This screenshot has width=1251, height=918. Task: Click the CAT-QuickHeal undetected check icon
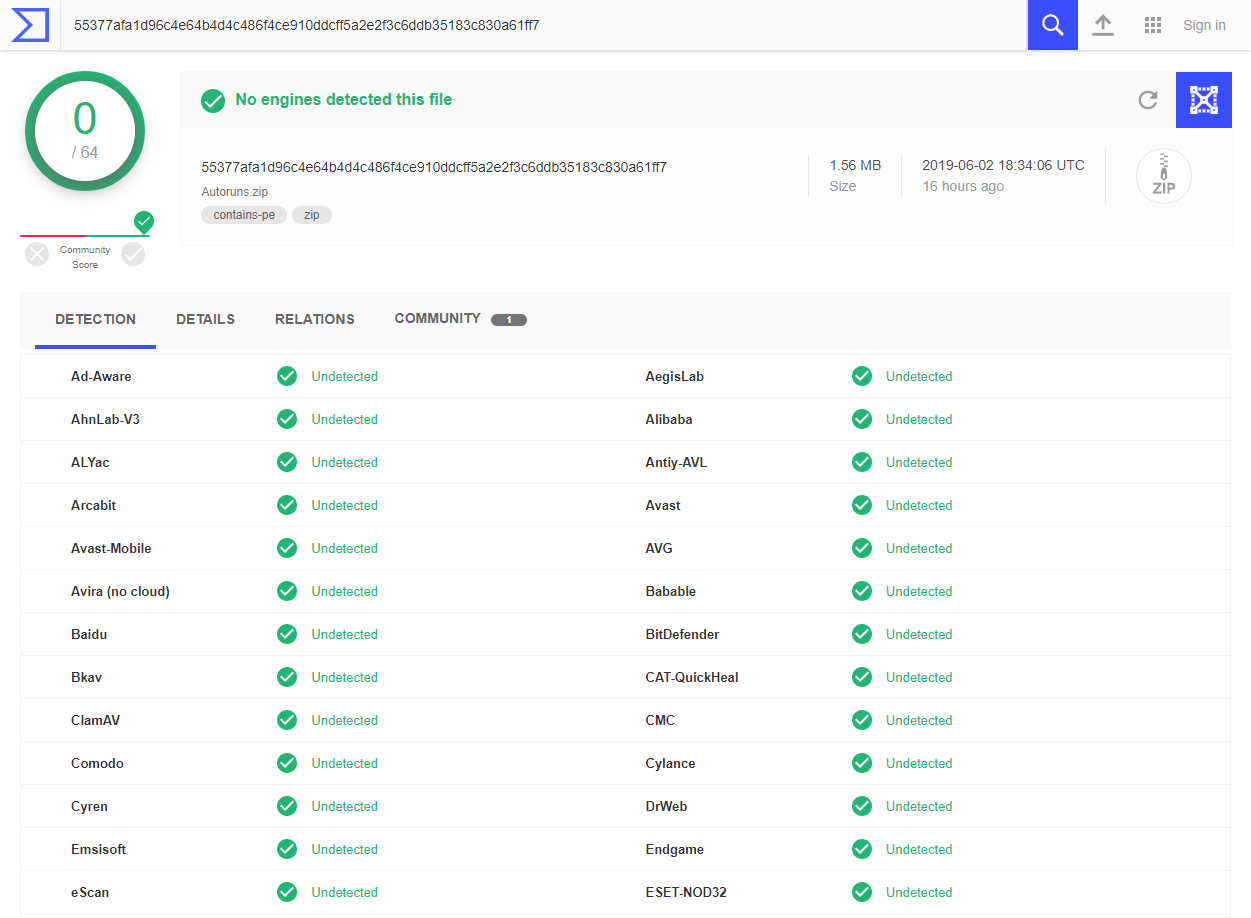tap(862, 677)
